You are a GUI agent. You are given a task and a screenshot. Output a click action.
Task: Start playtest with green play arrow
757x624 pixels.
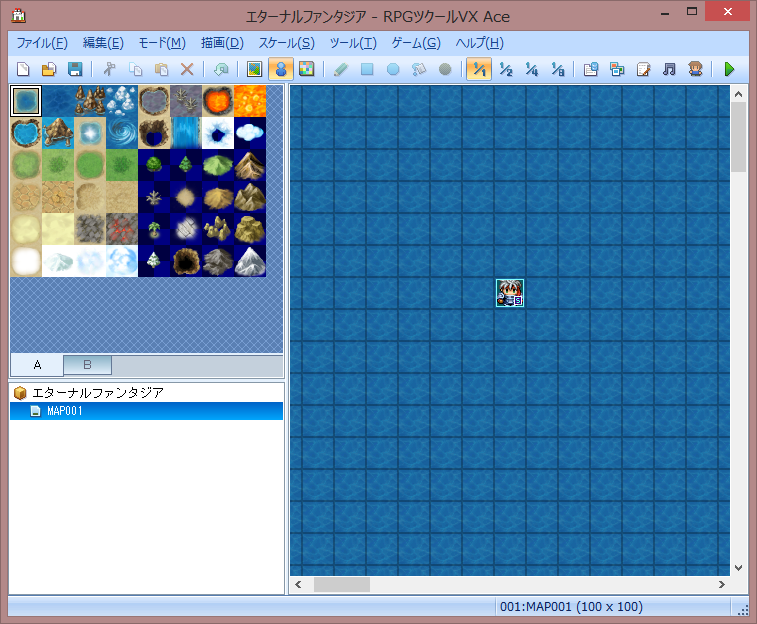click(x=729, y=69)
